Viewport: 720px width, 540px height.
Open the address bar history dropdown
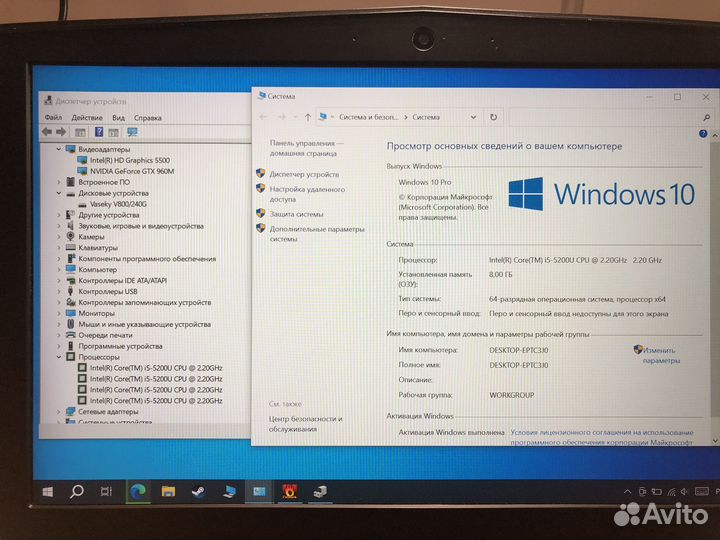473,117
